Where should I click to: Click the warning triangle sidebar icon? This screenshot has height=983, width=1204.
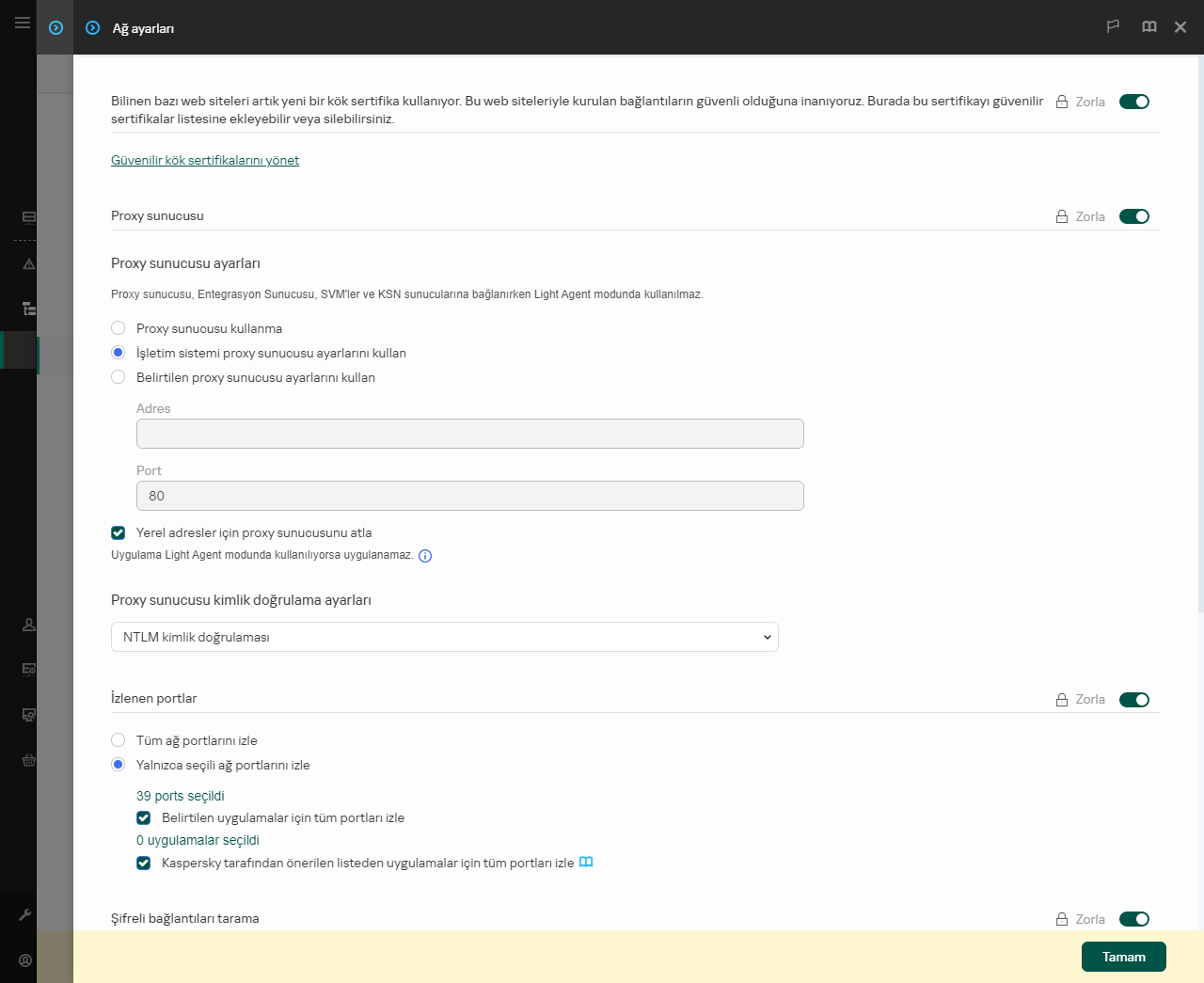click(x=29, y=264)
